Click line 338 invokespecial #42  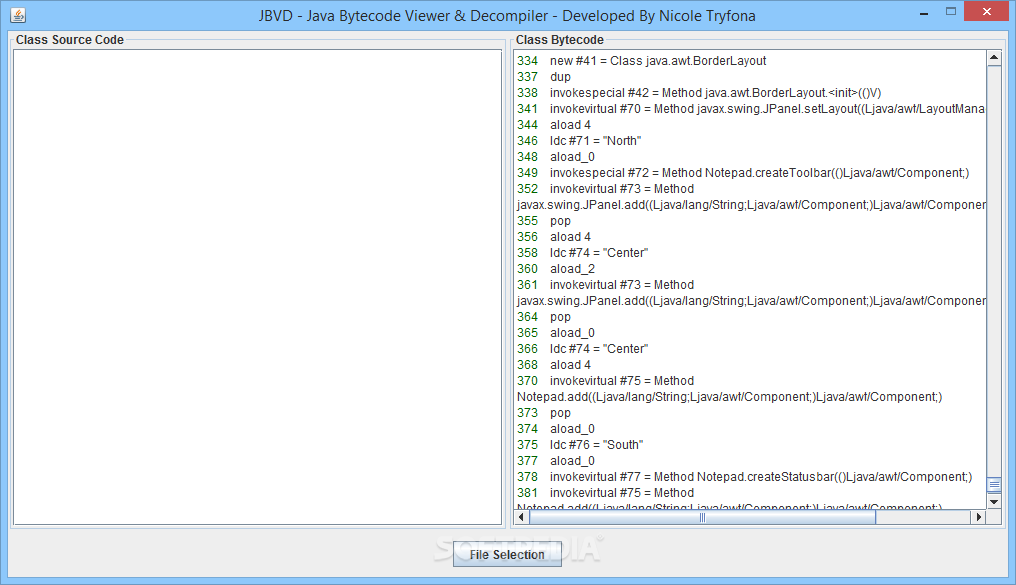(x=698, y=93)
